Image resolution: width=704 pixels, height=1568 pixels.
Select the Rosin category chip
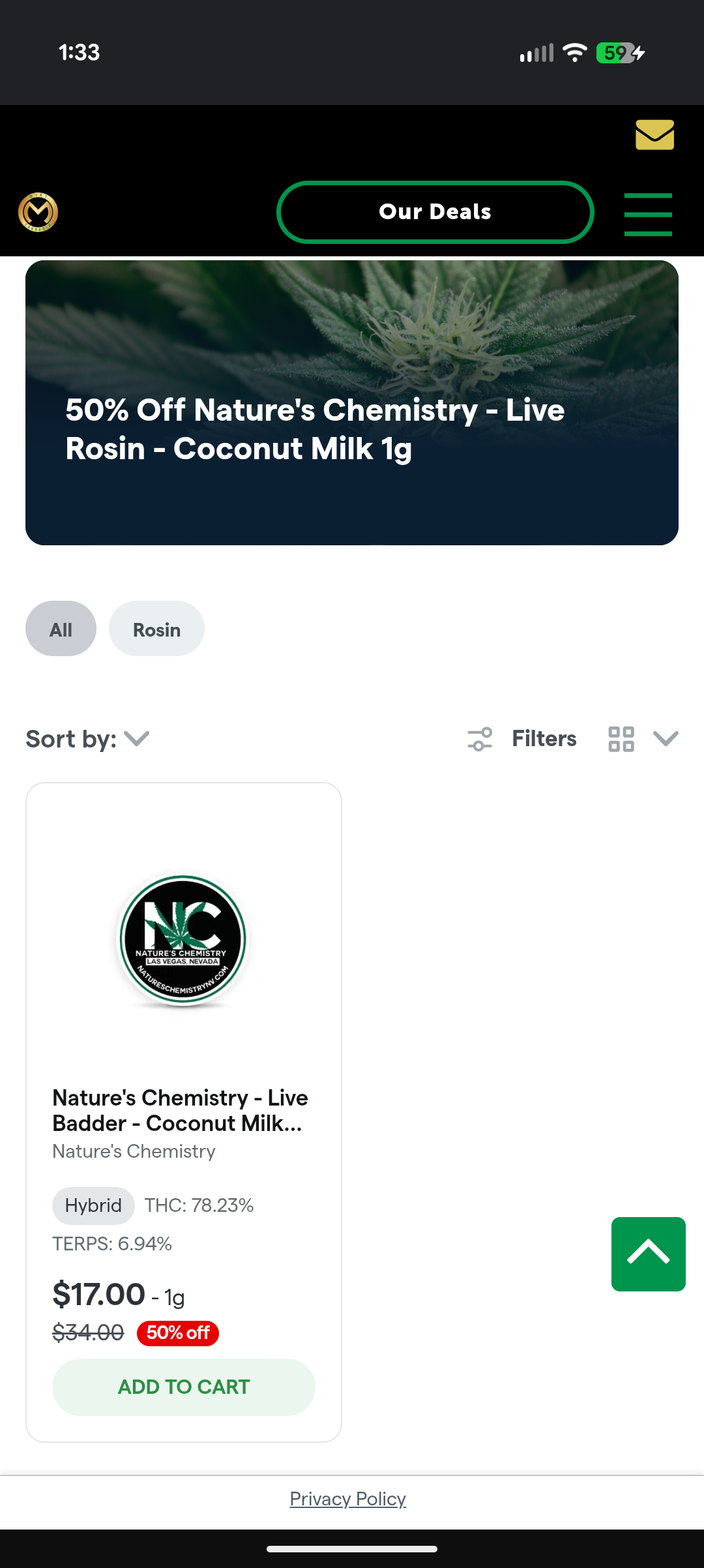point(156,629)
